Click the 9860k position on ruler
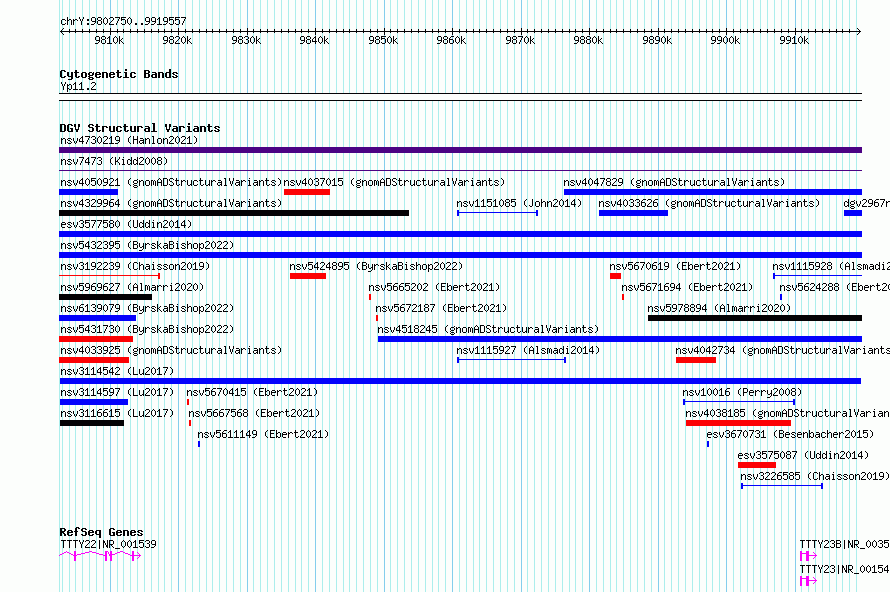890x592 pixels. [451, 40]
